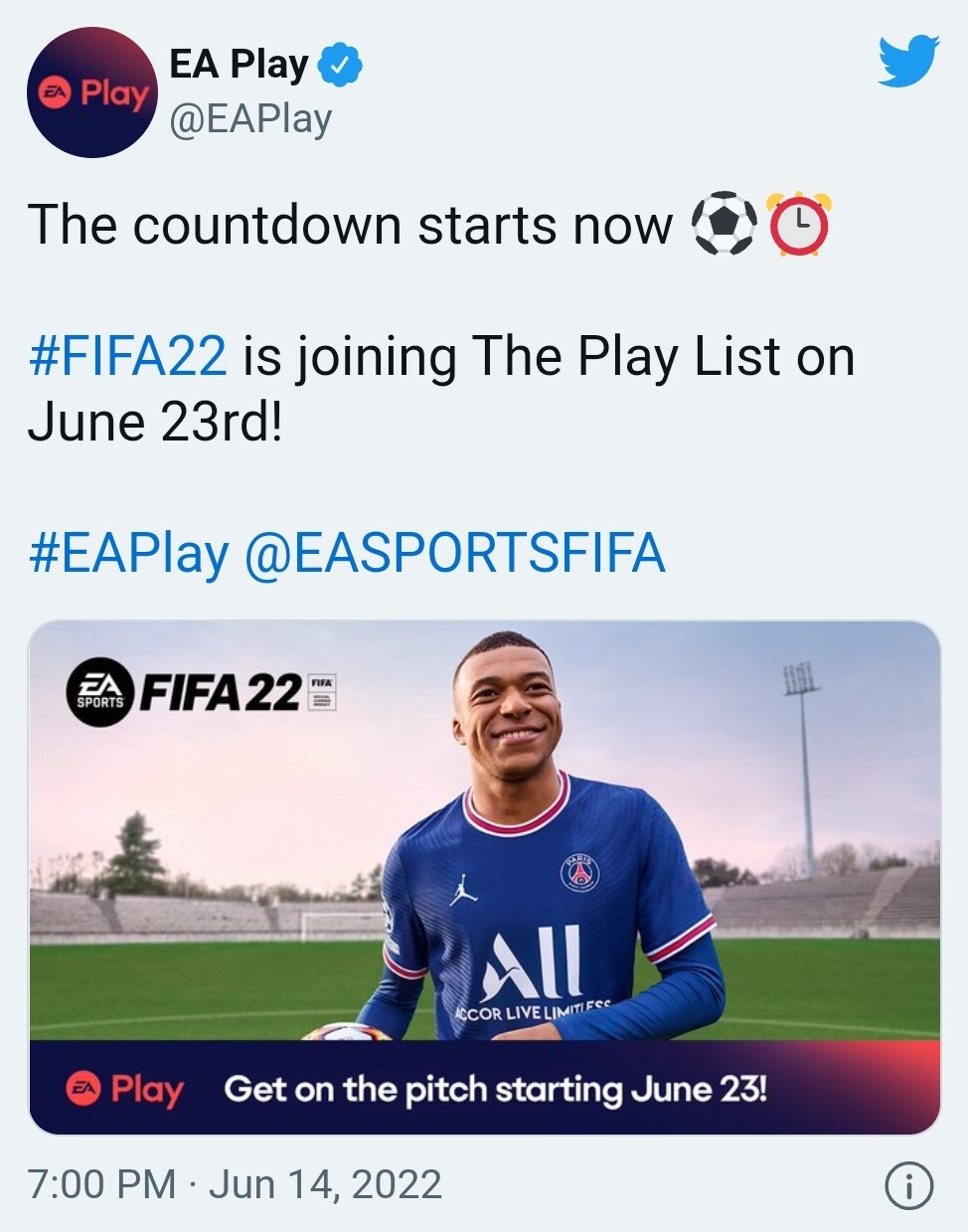Click the FIFA 22 title in the image
This screenshot has width=968, height=1232.
coord(221,692)
